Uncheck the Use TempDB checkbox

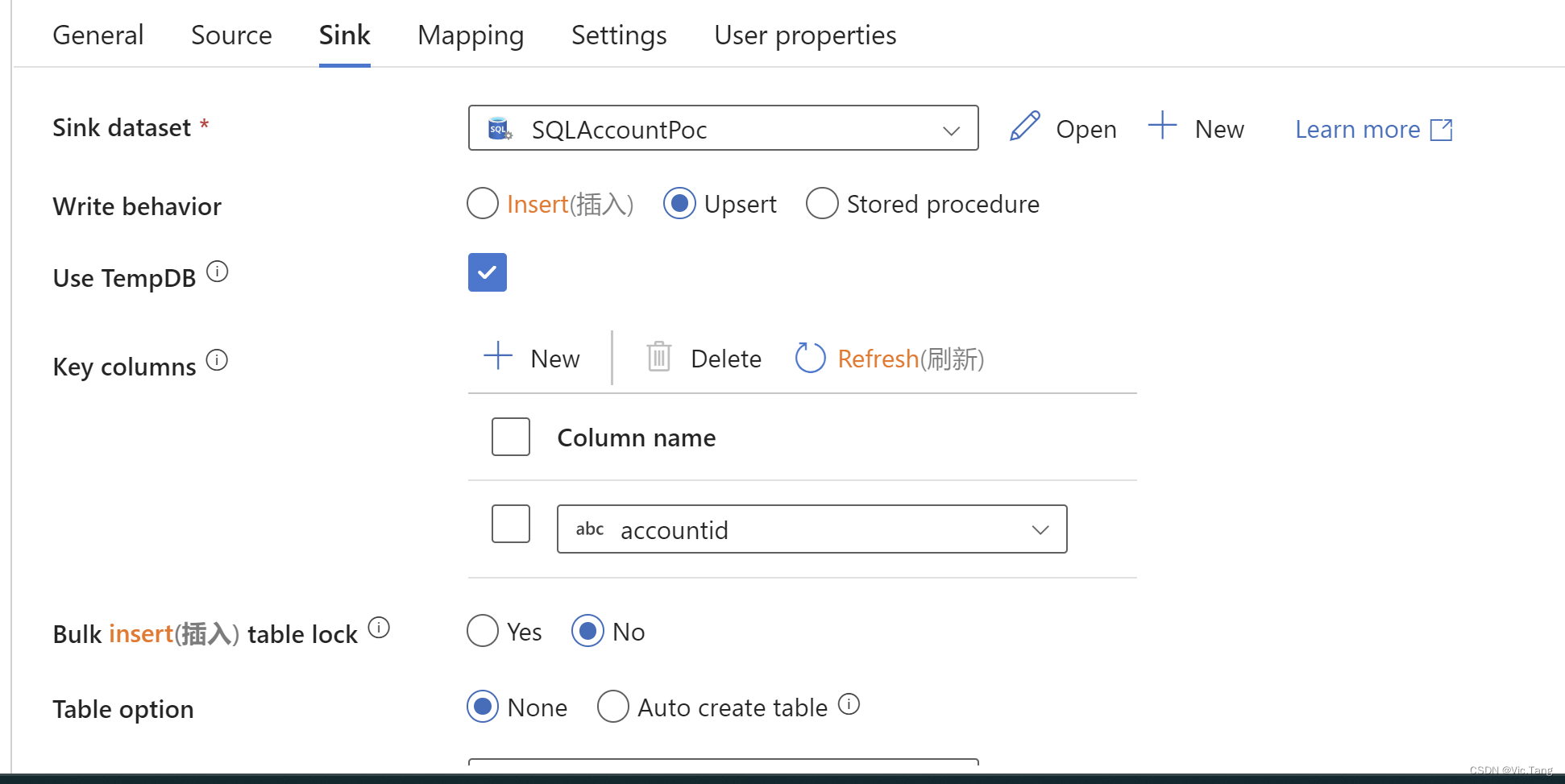[x=487, y=272]
